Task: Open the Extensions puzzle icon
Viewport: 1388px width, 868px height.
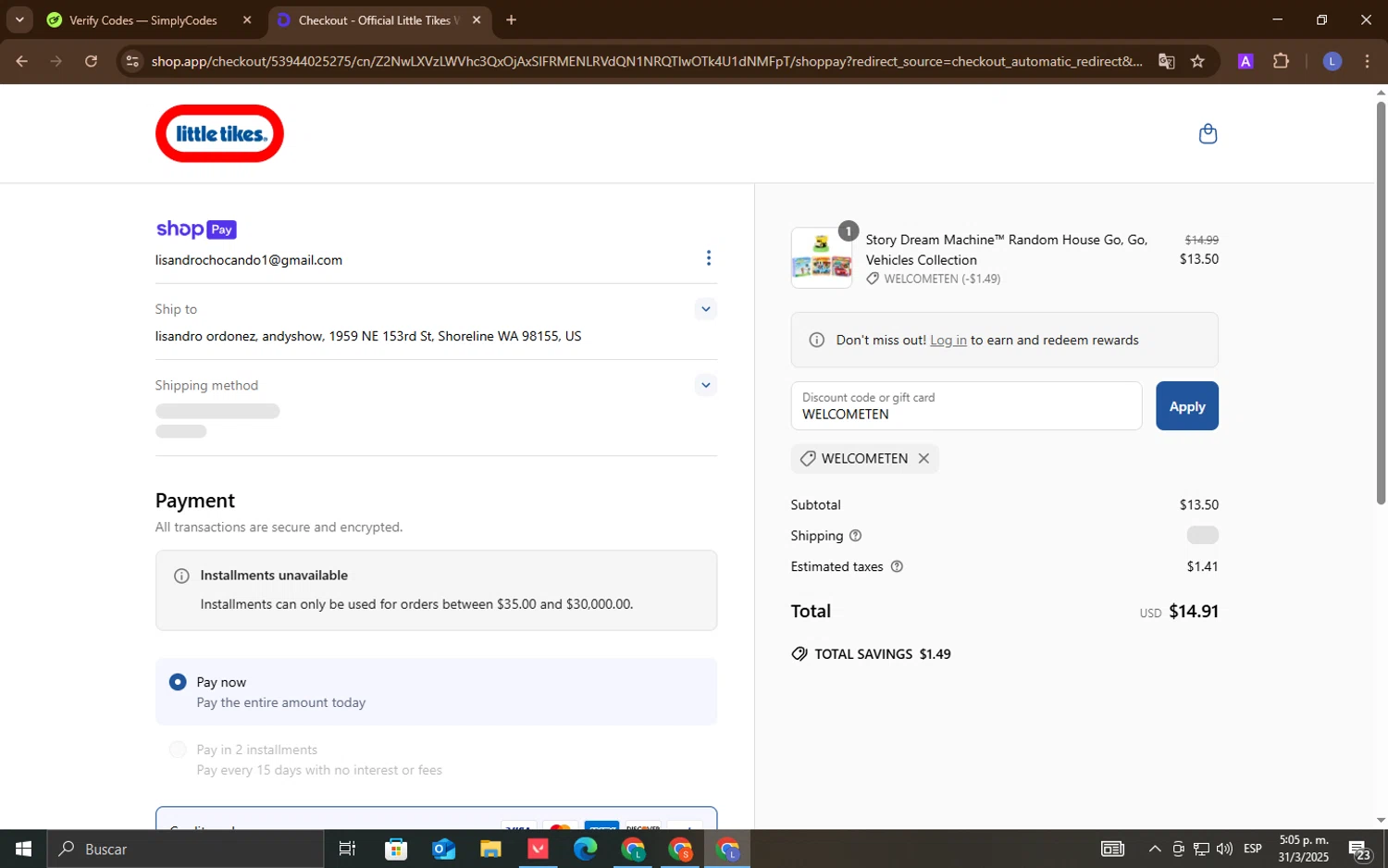Action: pos(1281,61)
